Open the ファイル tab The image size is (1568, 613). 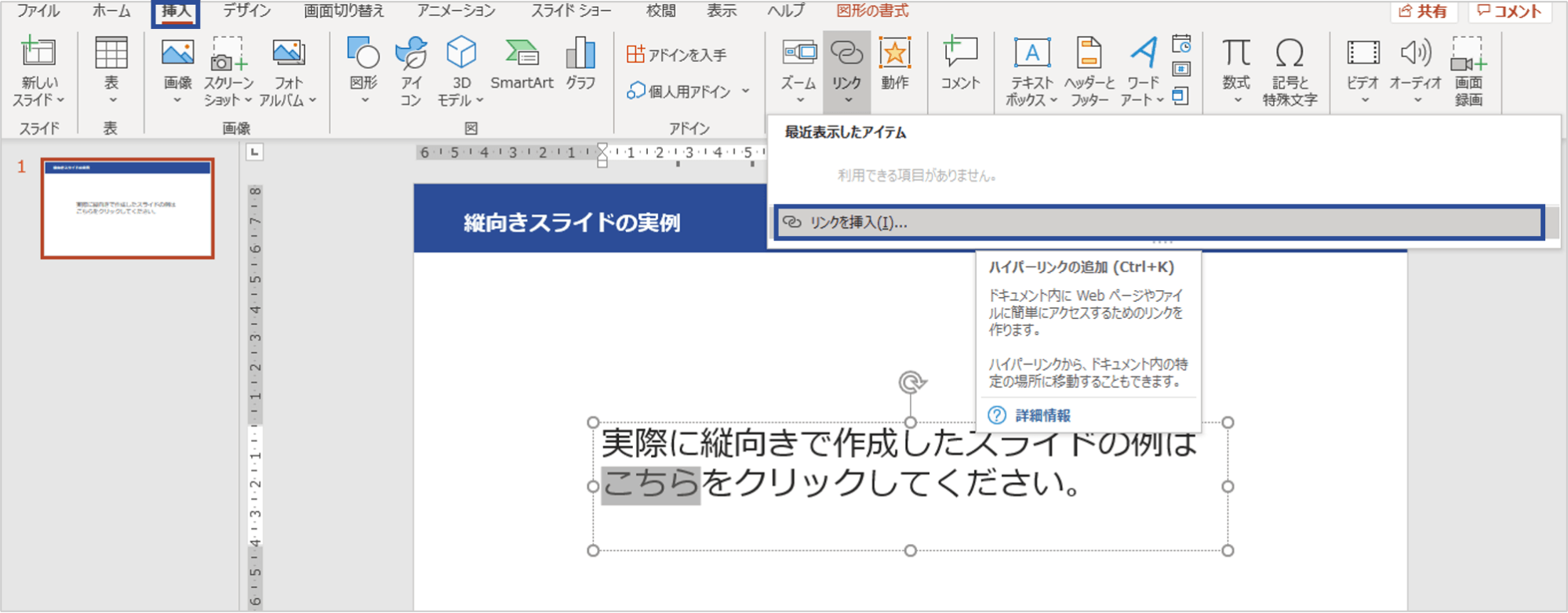(x=38, y=11)
